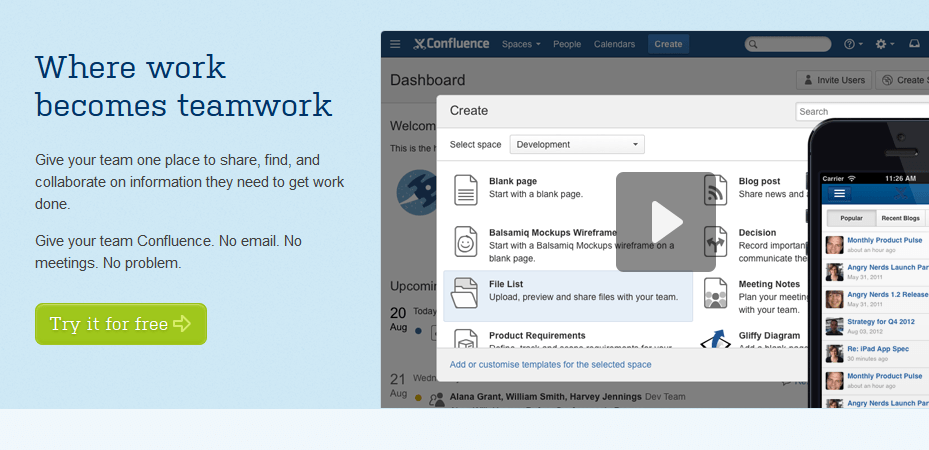This screenshot has width=929, height=450.
Task: Open the Spaces dropdown menu
Action: tap(521, 44)
